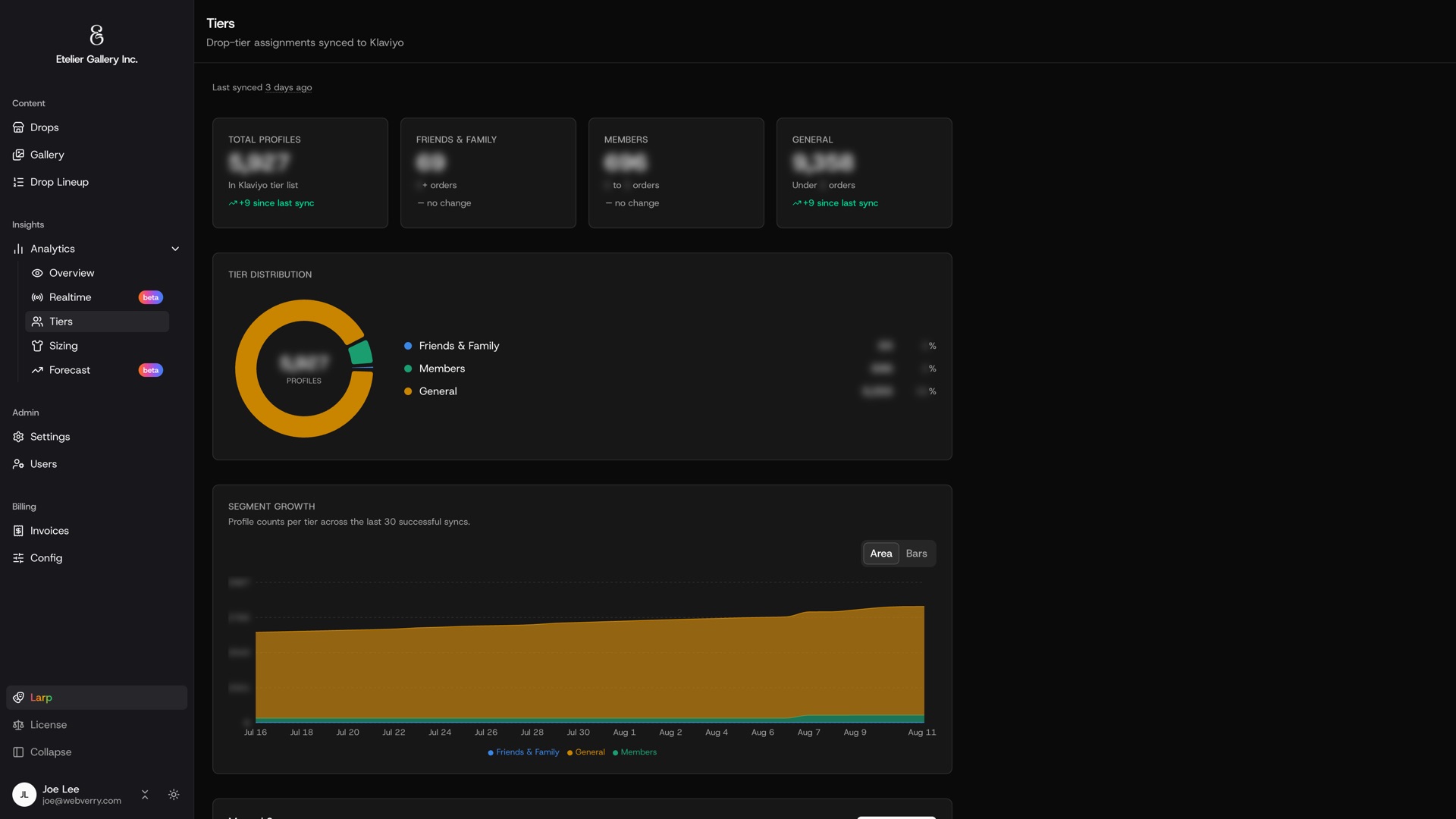Expand the Joe Lee account menu chevrons
This screenshot has width=1456, height=819.
tap(145, 795)
